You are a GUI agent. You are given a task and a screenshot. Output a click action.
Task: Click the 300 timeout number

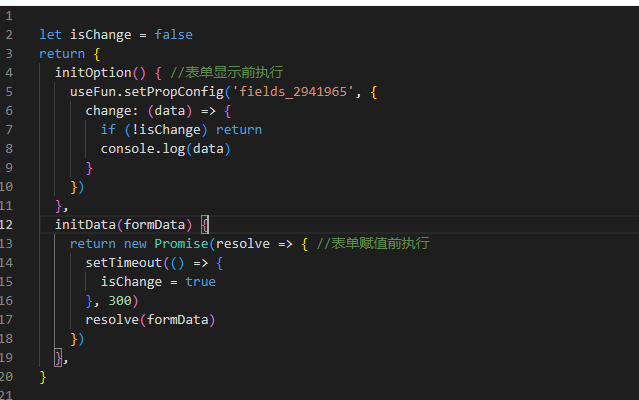click(x=119, y=300)
